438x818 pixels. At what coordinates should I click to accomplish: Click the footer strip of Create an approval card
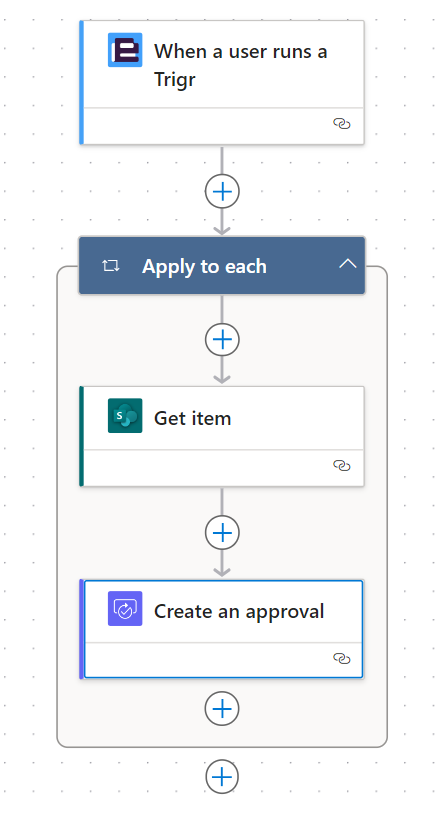pyautogui.click(x=224, y=659)
